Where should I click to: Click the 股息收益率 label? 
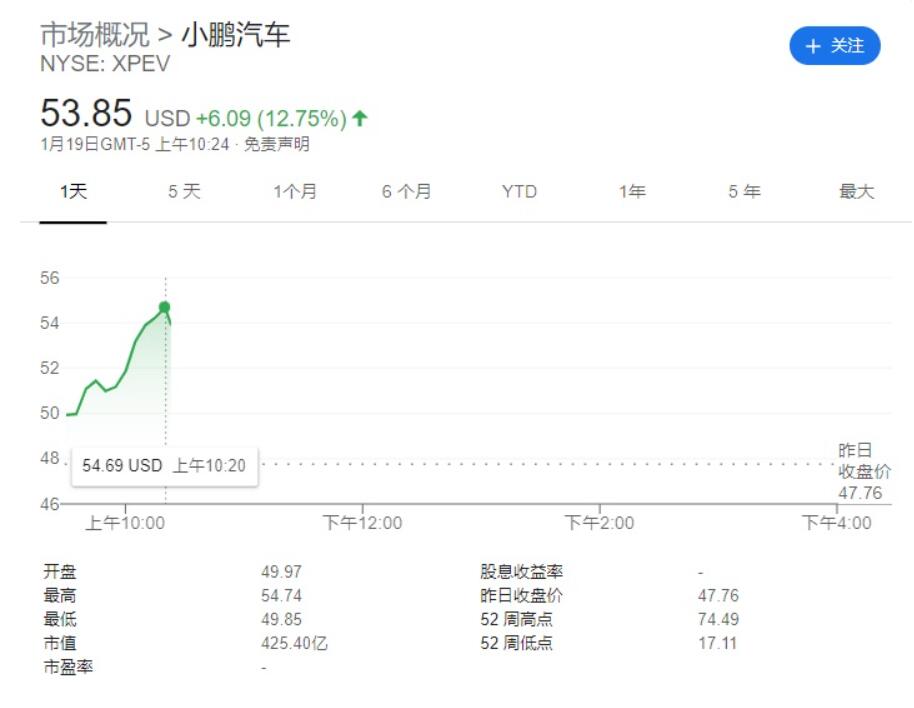coord(522,572)
